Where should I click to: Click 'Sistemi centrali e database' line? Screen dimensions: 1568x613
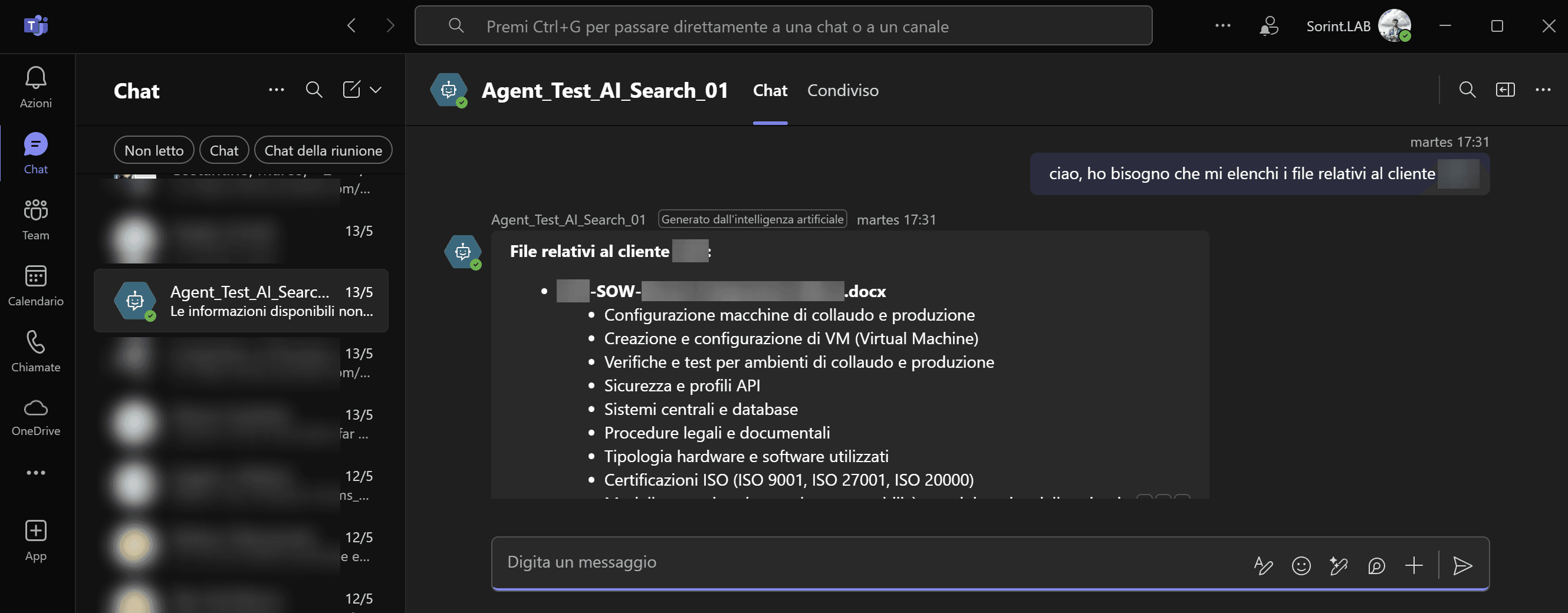pyautogui.click(x=701, y=409)
